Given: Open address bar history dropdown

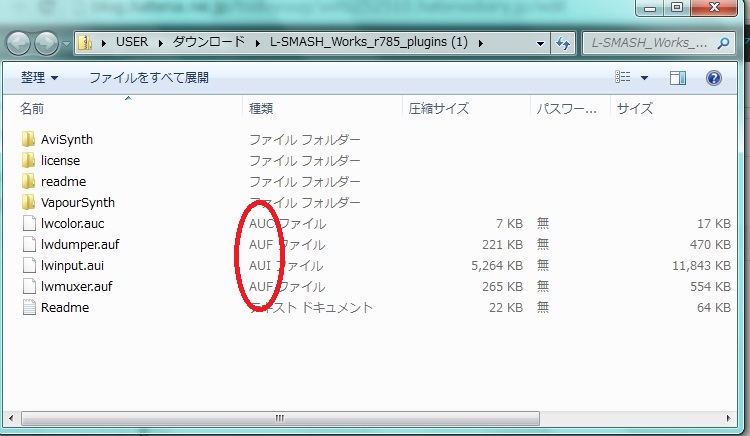Looking at the screenshot, I should (x=540, y=44).
